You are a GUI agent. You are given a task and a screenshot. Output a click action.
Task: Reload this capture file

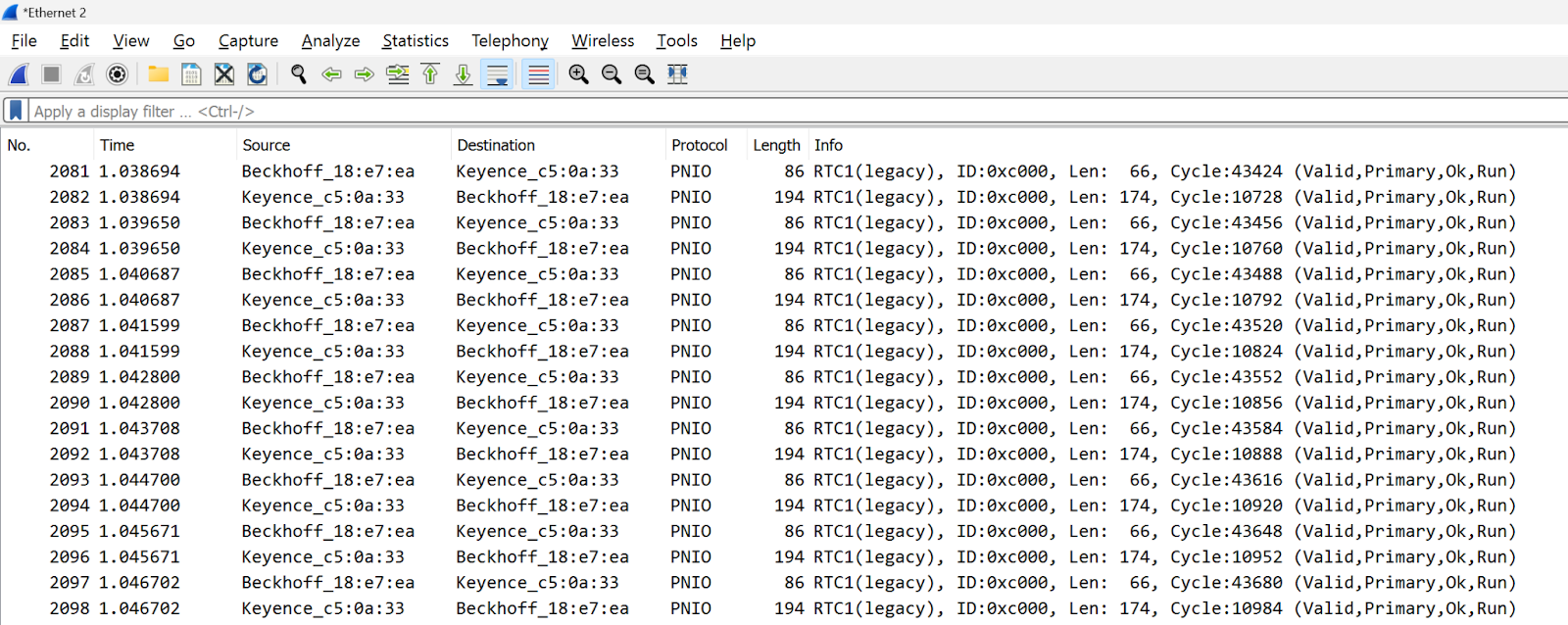[257, 74]
